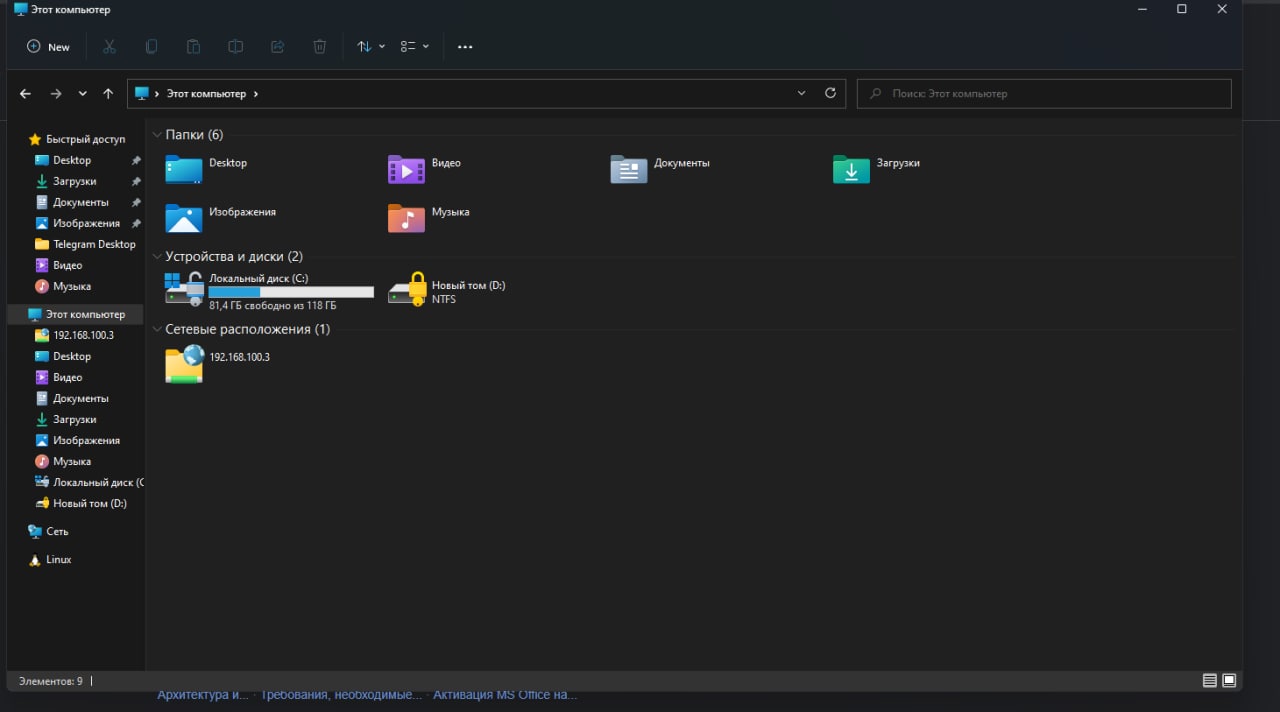Select the Desktop folder icon in Папки
Viewport: 1280px width, 712px height.
point(184,169)
